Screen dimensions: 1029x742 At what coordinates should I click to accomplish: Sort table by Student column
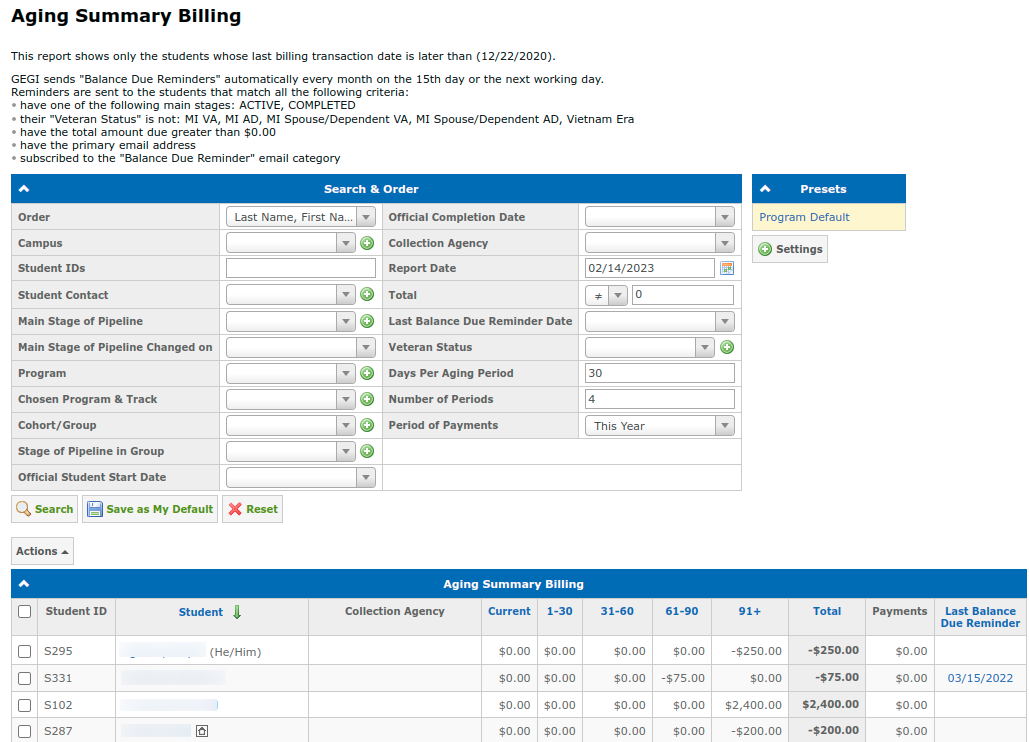(201, 612)
